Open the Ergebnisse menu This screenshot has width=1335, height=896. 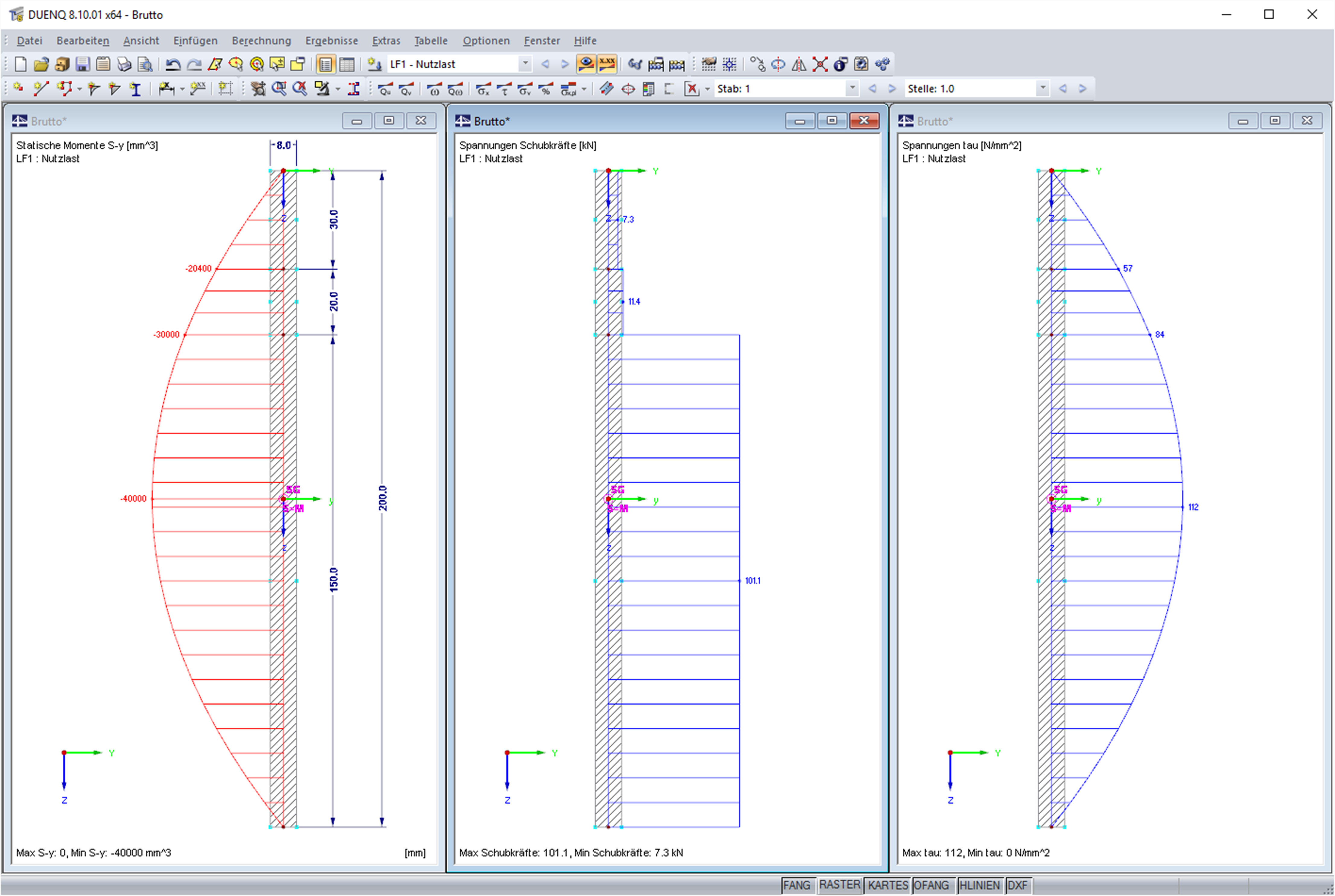click(x=332, y=40)
